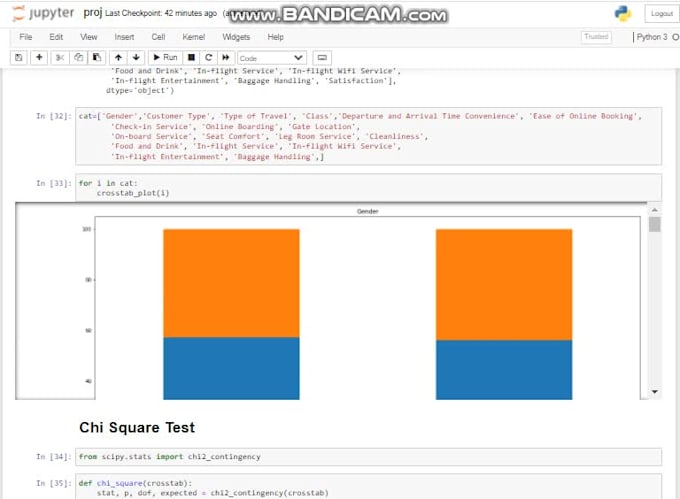Open the Cell menu
Screen dimensions: 680x499
158,37
